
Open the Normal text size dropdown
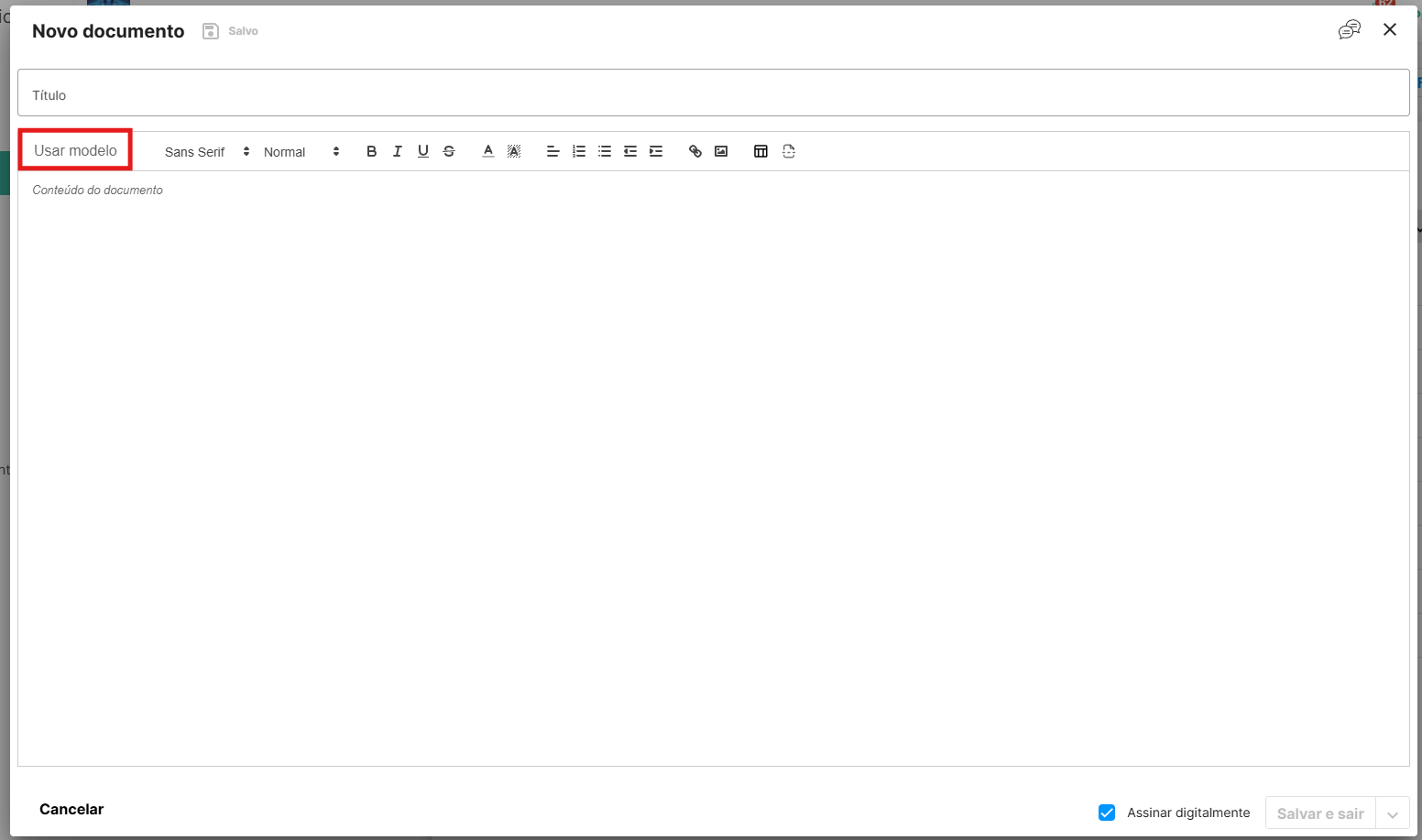pos(301,152)
